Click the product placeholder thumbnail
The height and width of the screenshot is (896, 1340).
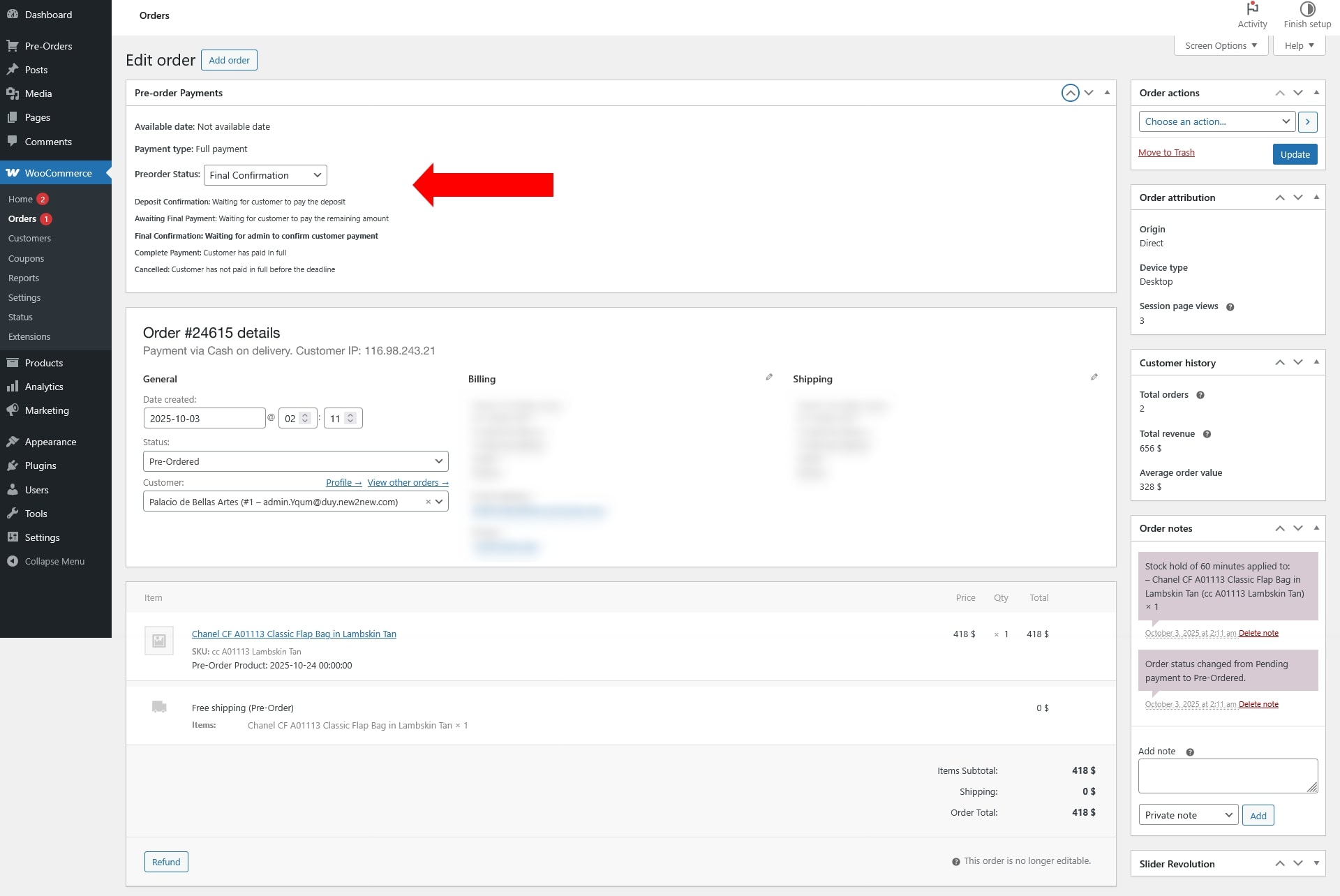point(159,641)
